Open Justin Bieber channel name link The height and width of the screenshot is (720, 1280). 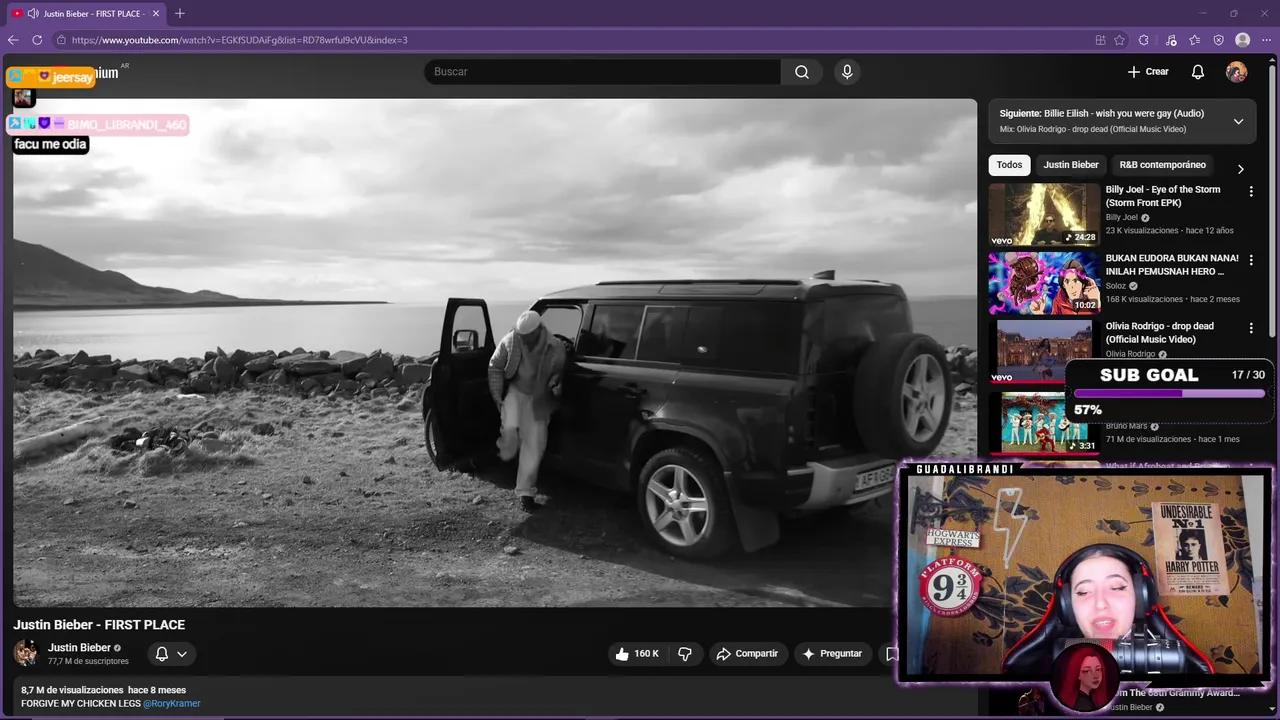(x=79, y=648)
